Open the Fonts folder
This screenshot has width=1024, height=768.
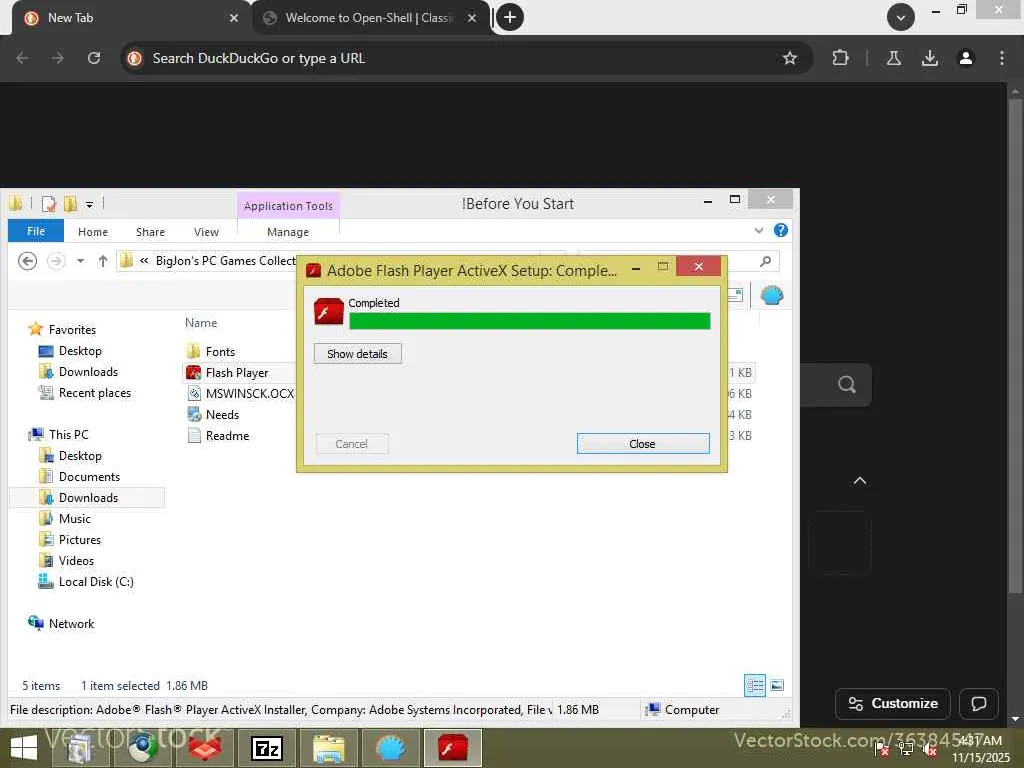pyautogui.click(x=220, y=351)
